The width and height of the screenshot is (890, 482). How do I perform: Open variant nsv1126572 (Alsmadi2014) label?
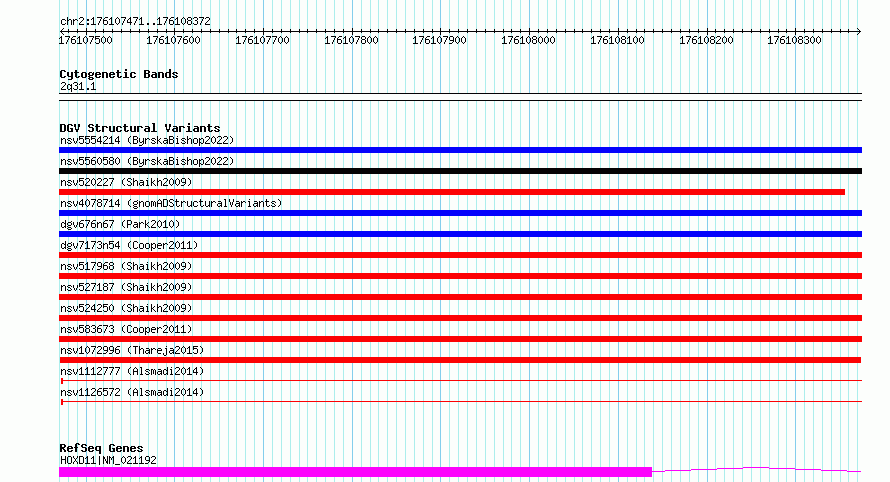[132, 392]
